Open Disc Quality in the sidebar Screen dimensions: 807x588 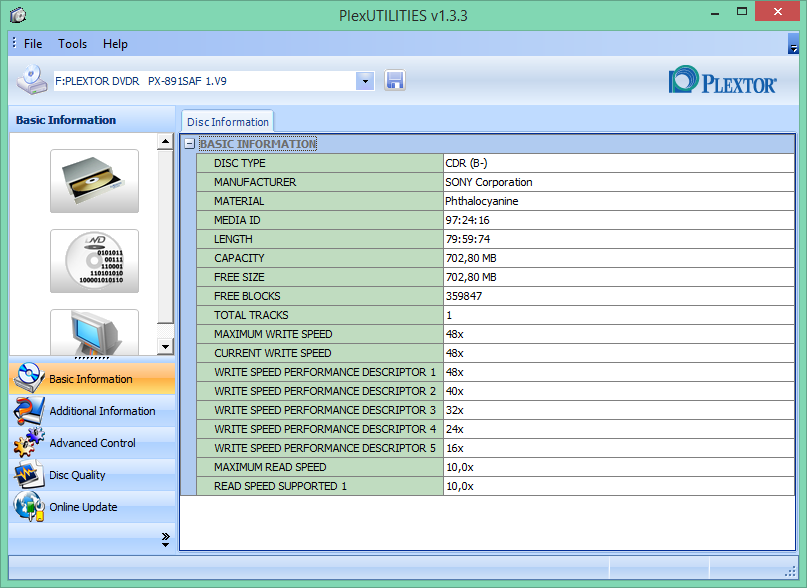pyautogui.click(x=92, y=475)
